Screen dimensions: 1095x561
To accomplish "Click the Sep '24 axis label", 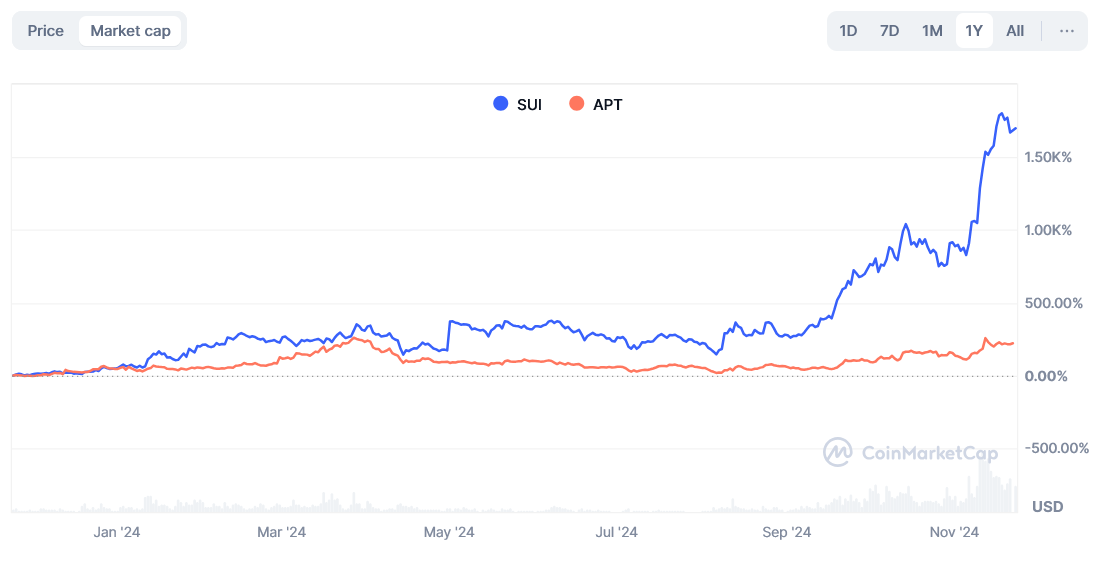I will point(786,533).
